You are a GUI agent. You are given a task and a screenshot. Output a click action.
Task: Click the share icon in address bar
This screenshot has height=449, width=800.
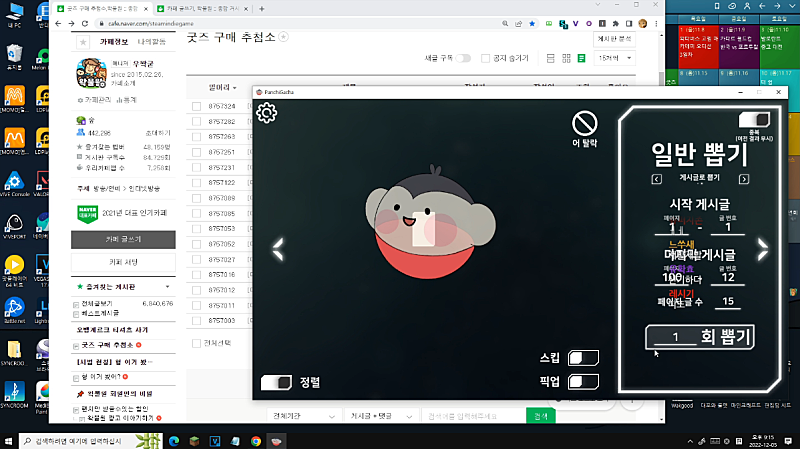pos(519,23)
